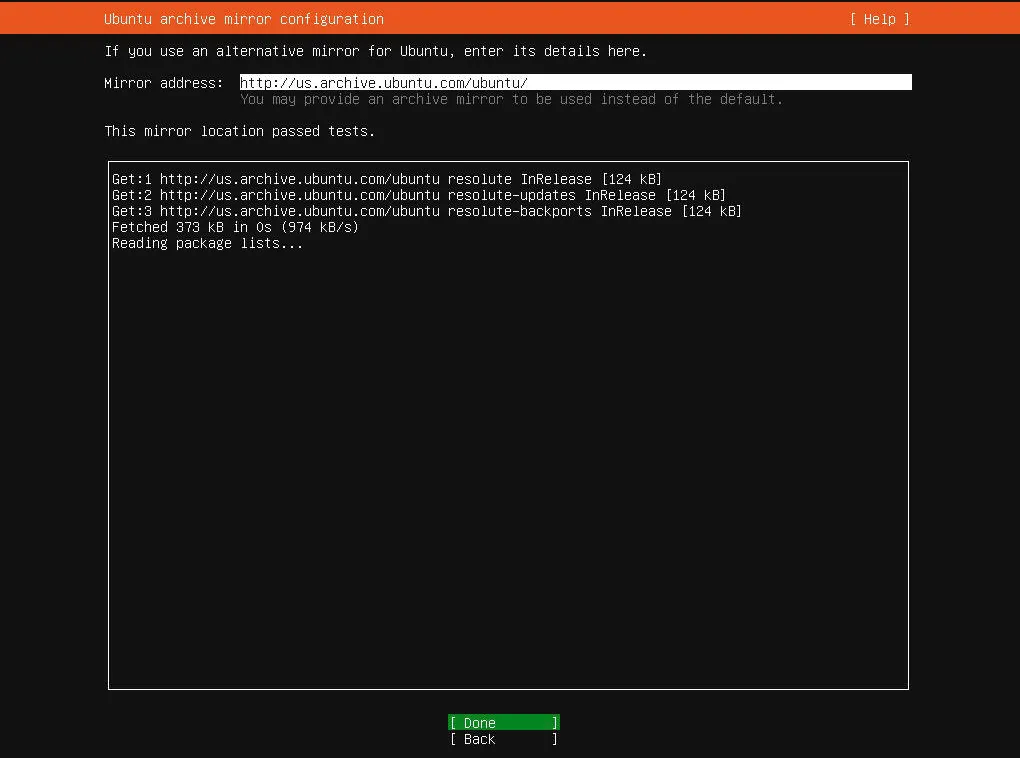Select the Get:1 resolute InRelease log line
Viewport: 1020px width, 758px height.
coord(386,179)
